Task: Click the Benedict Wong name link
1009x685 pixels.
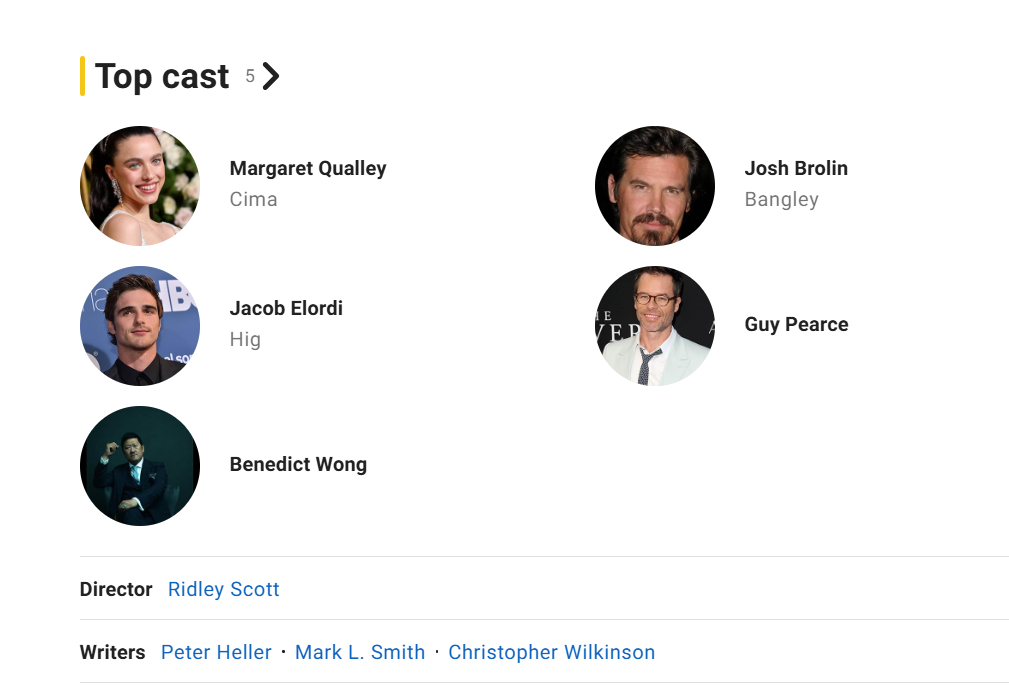Action: point(298,465)
